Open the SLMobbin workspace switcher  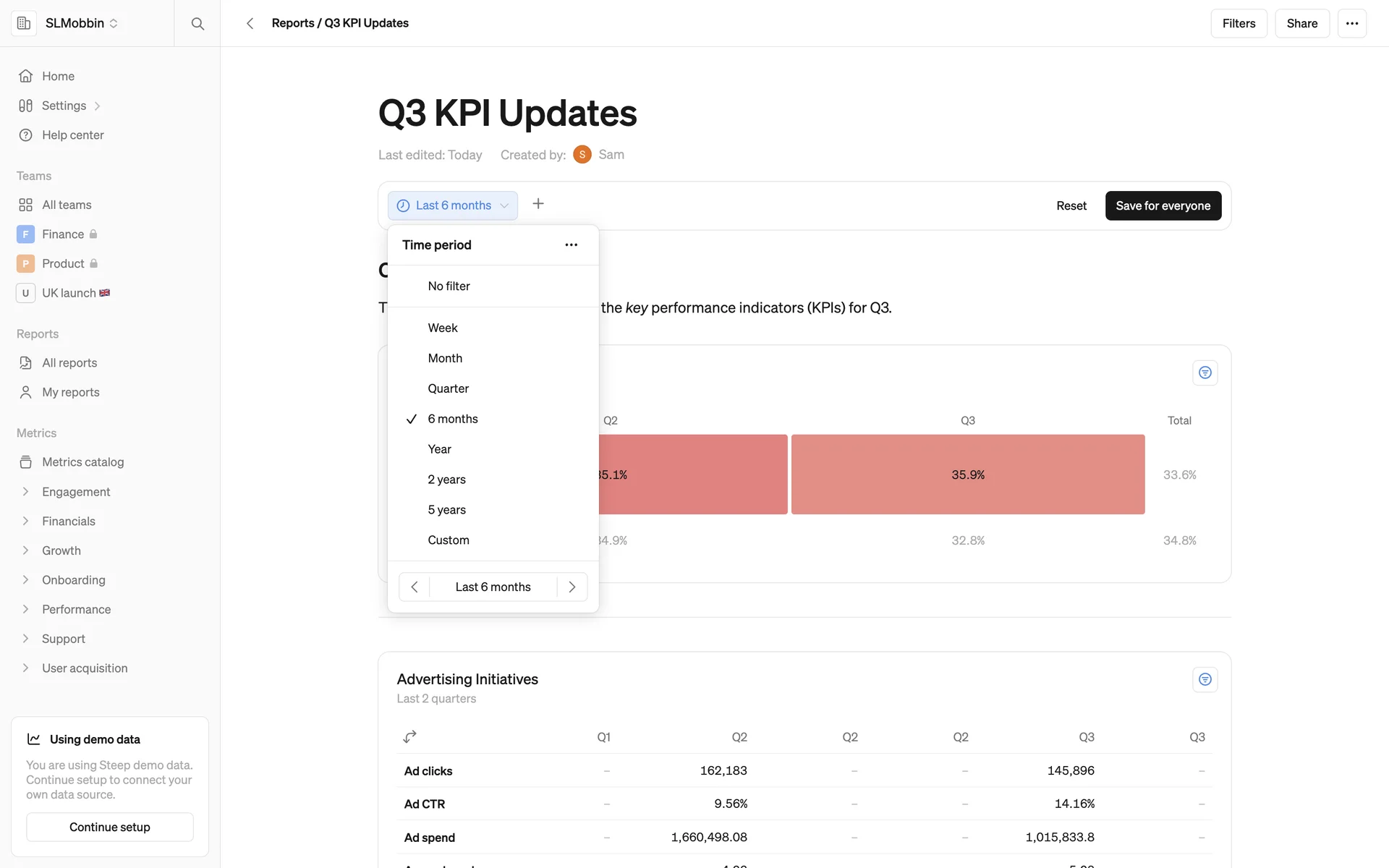(81, 23)
